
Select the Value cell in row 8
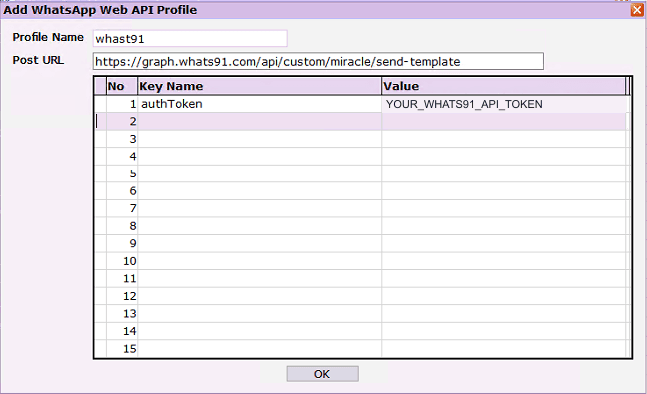(504, 226)
